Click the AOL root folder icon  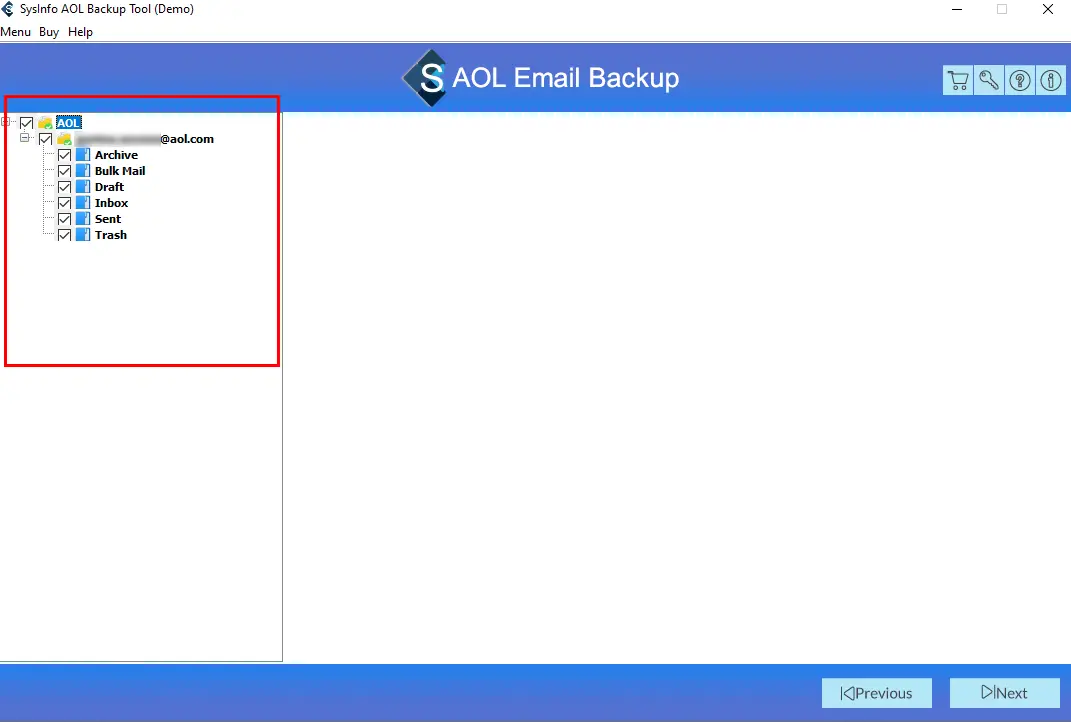click(45, 123)
